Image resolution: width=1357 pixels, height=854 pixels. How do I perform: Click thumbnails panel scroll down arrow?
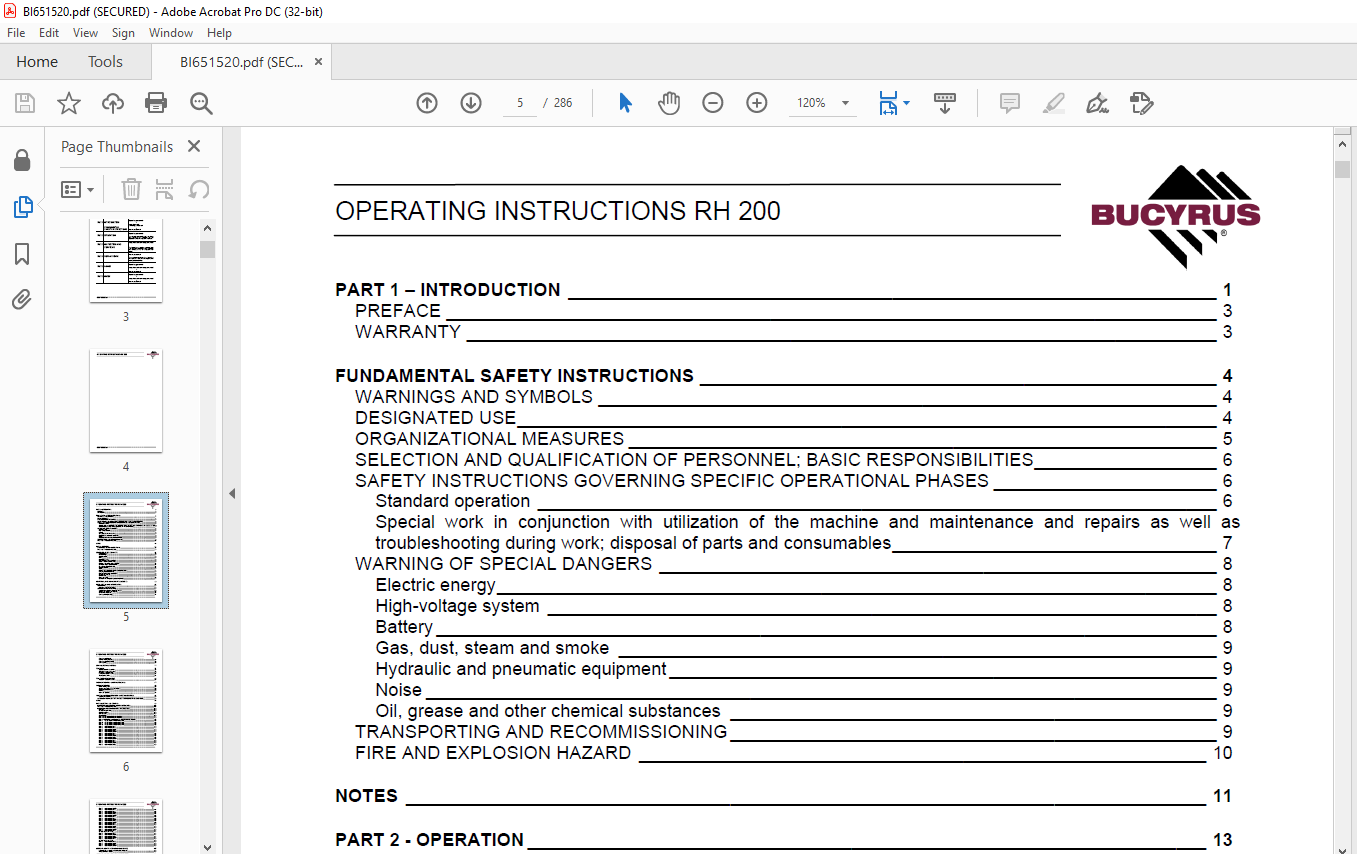(207, 846)
